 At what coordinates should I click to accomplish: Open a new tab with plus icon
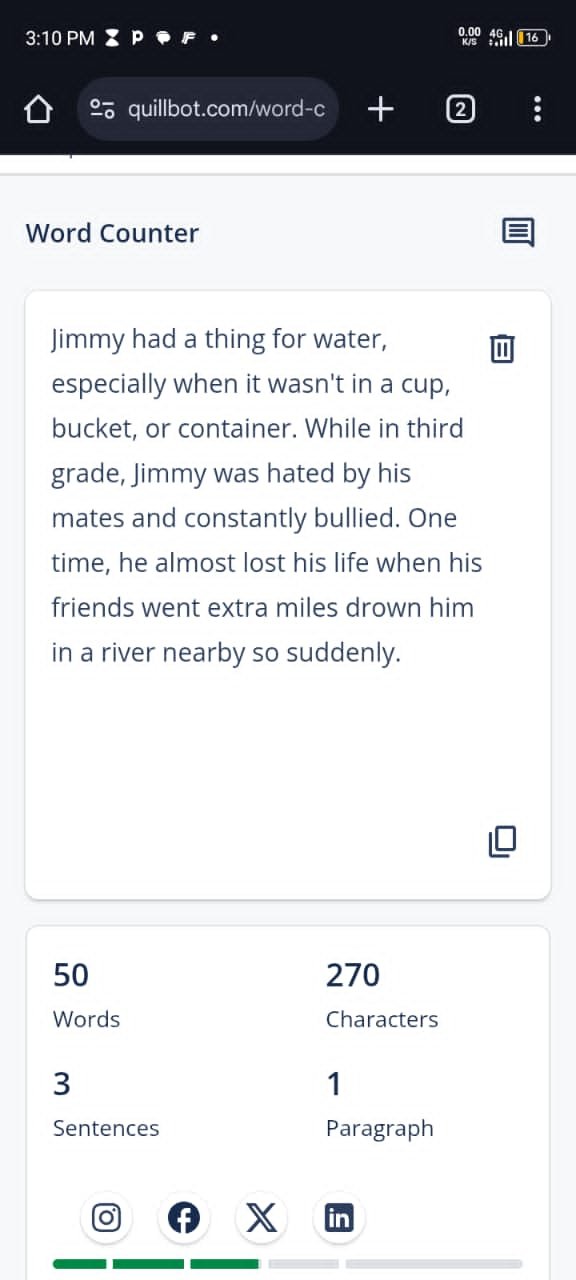coord(381,109)
